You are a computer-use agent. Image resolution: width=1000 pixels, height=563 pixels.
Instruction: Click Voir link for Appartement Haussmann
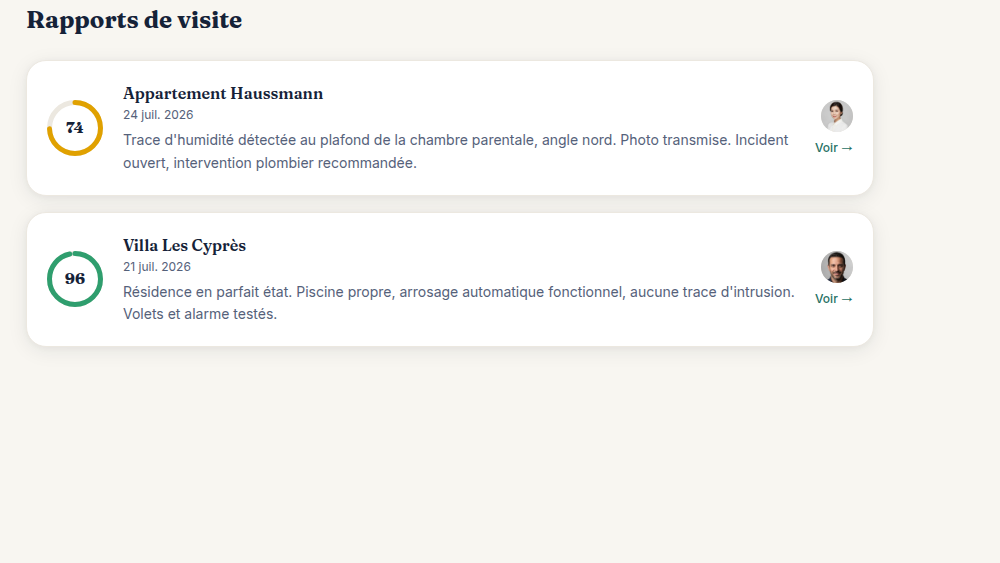(x=834, y=148)
